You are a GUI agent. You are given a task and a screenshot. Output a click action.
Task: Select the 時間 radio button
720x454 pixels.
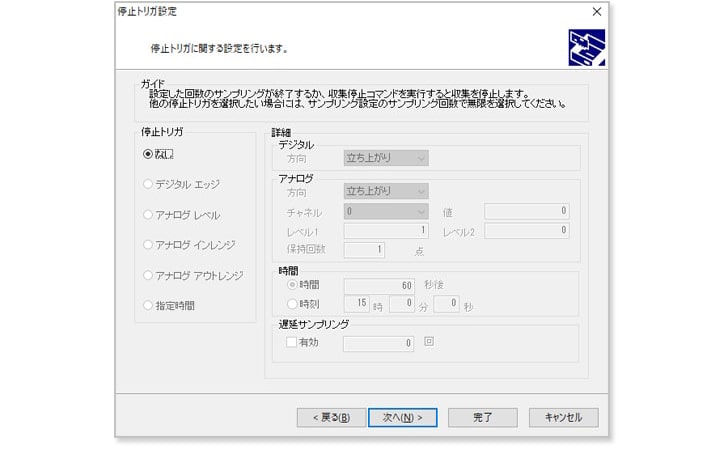pyautogui.click(x=291, y=285)
